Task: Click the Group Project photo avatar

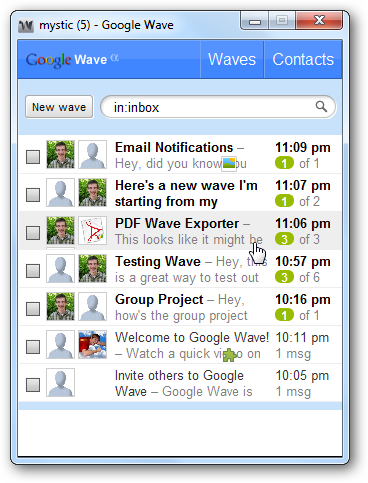Action: 60,306
